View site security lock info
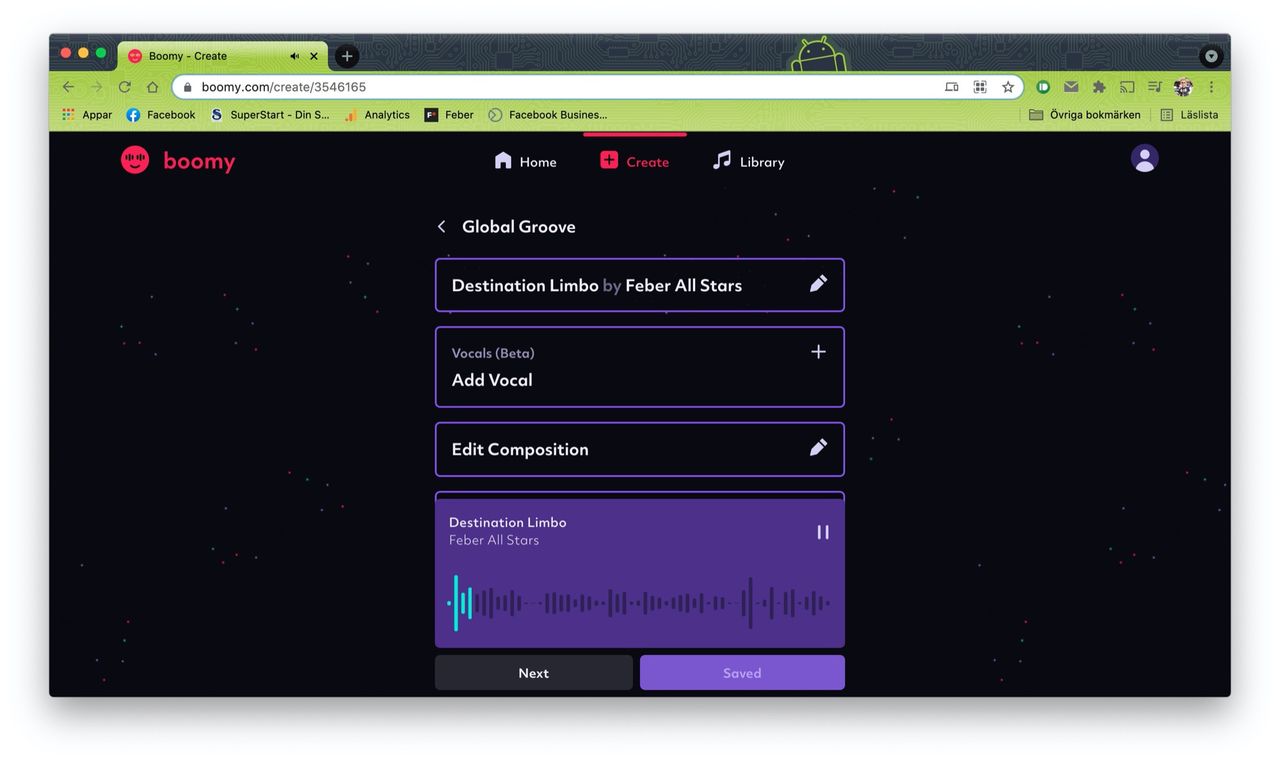 (188, 87)
